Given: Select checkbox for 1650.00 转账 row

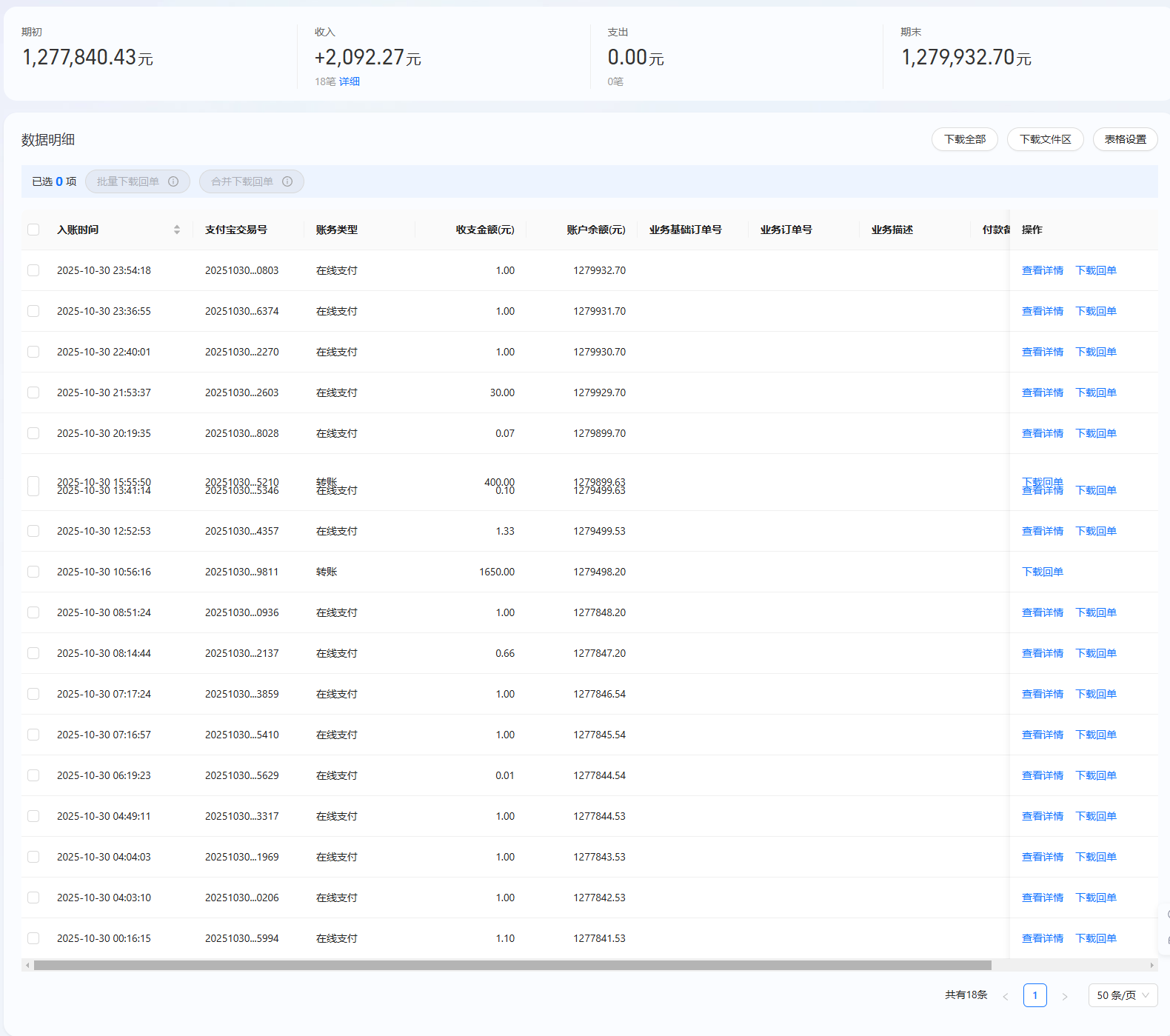Looking at the screenshot, I should click(x=33, y=572).
